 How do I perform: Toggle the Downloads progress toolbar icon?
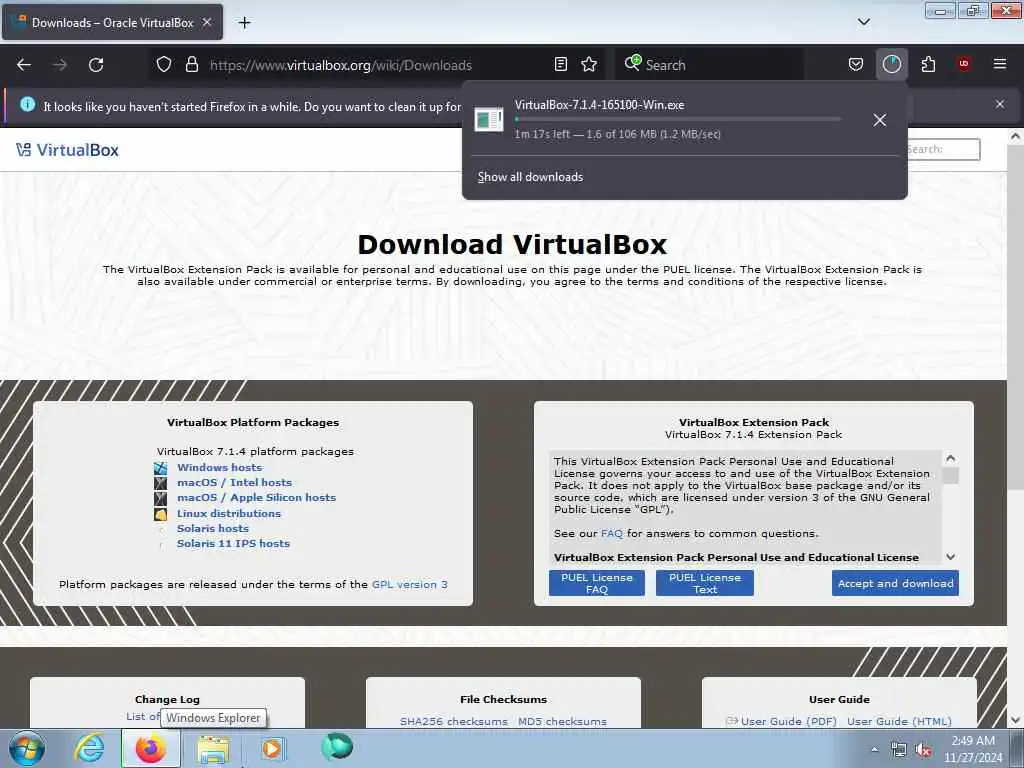891,64
